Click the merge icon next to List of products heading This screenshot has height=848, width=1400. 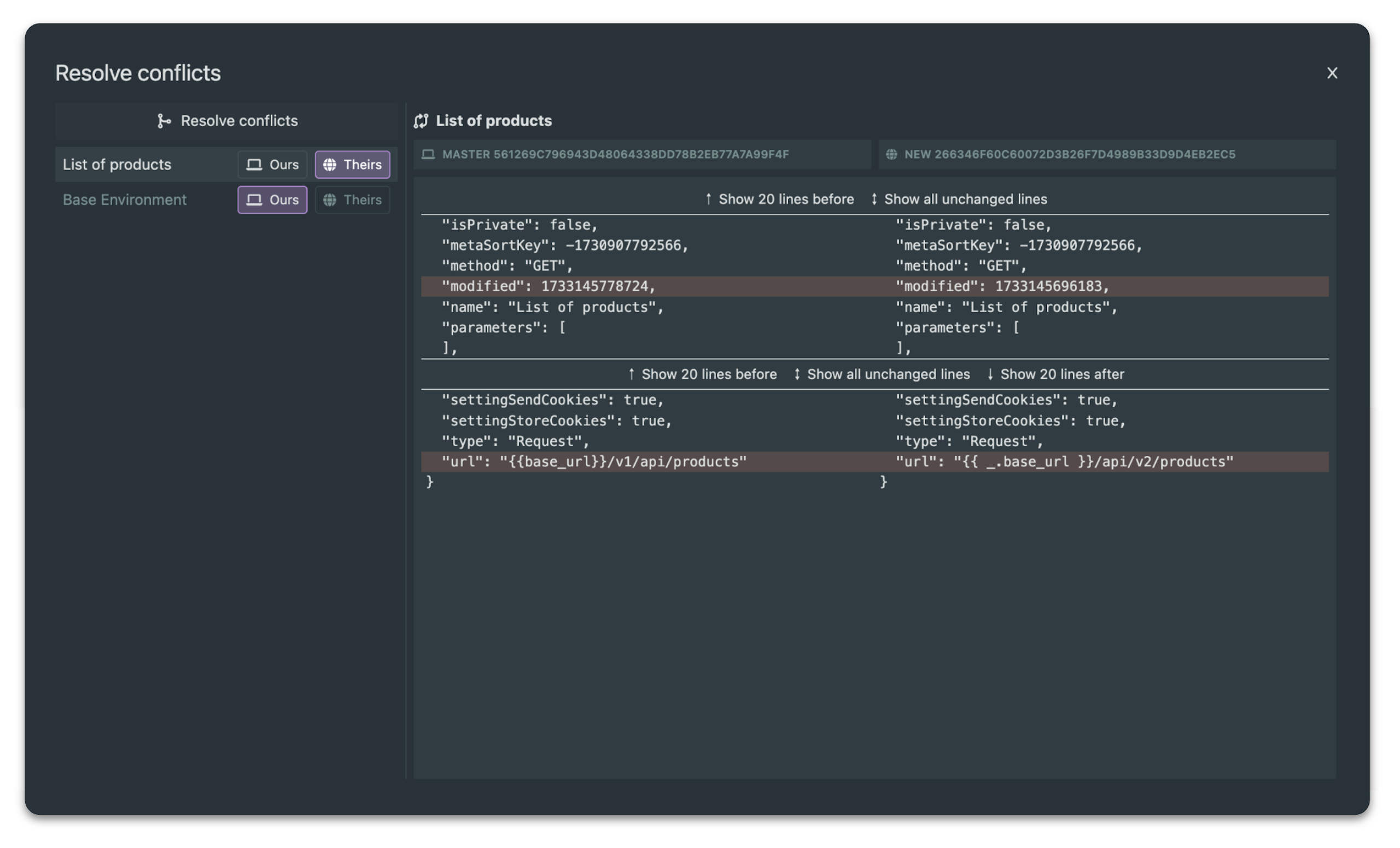click(421, 121)
